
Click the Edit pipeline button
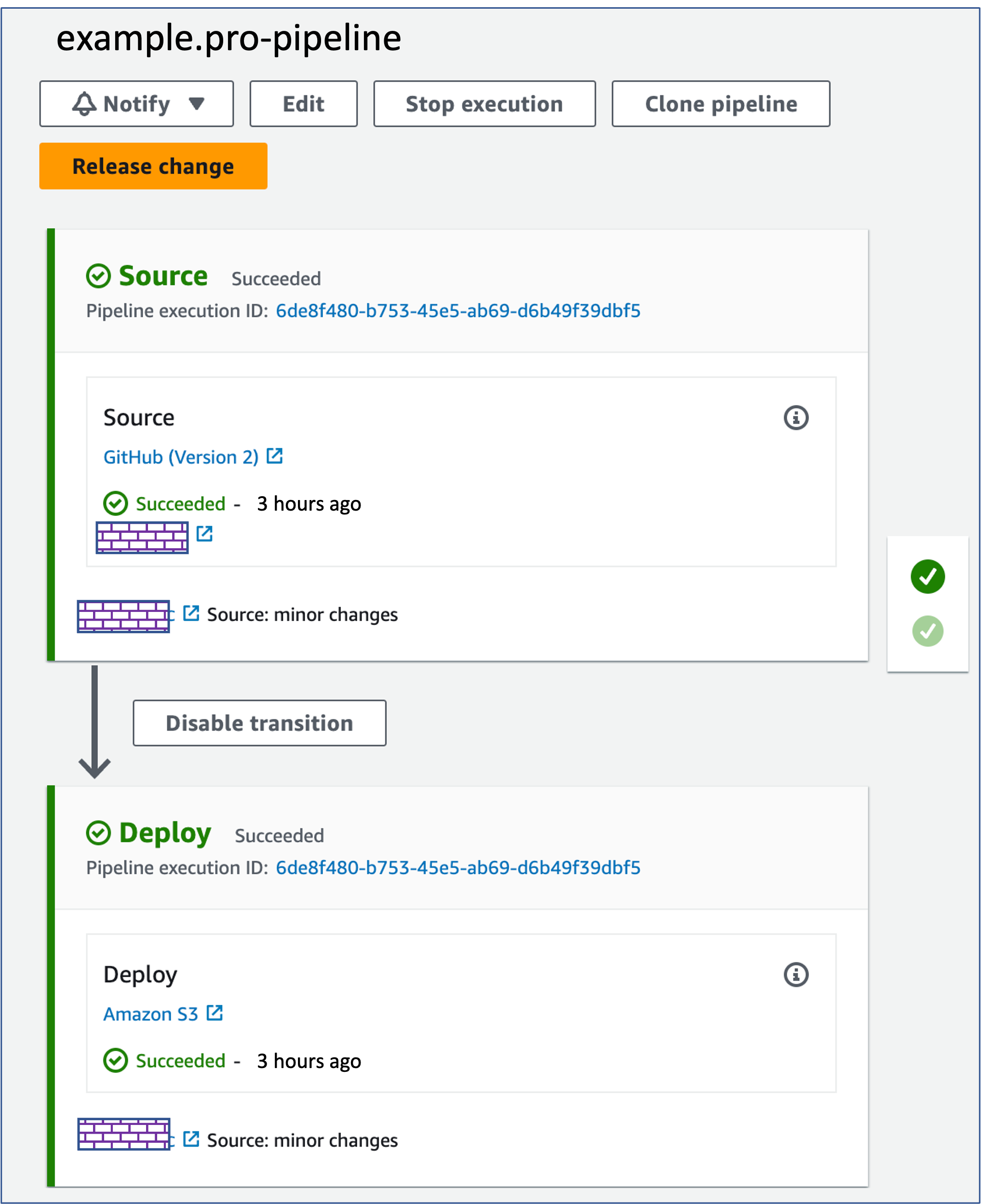click(x=303, y=104)
